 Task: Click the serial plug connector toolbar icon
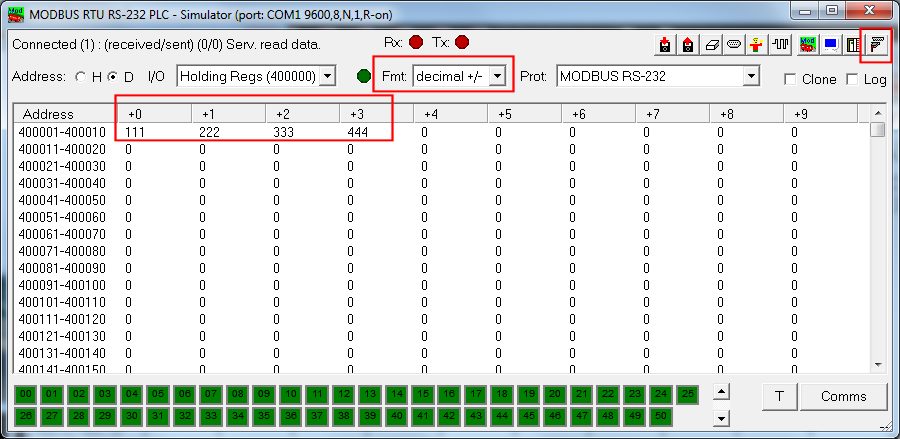click(876, 44)
